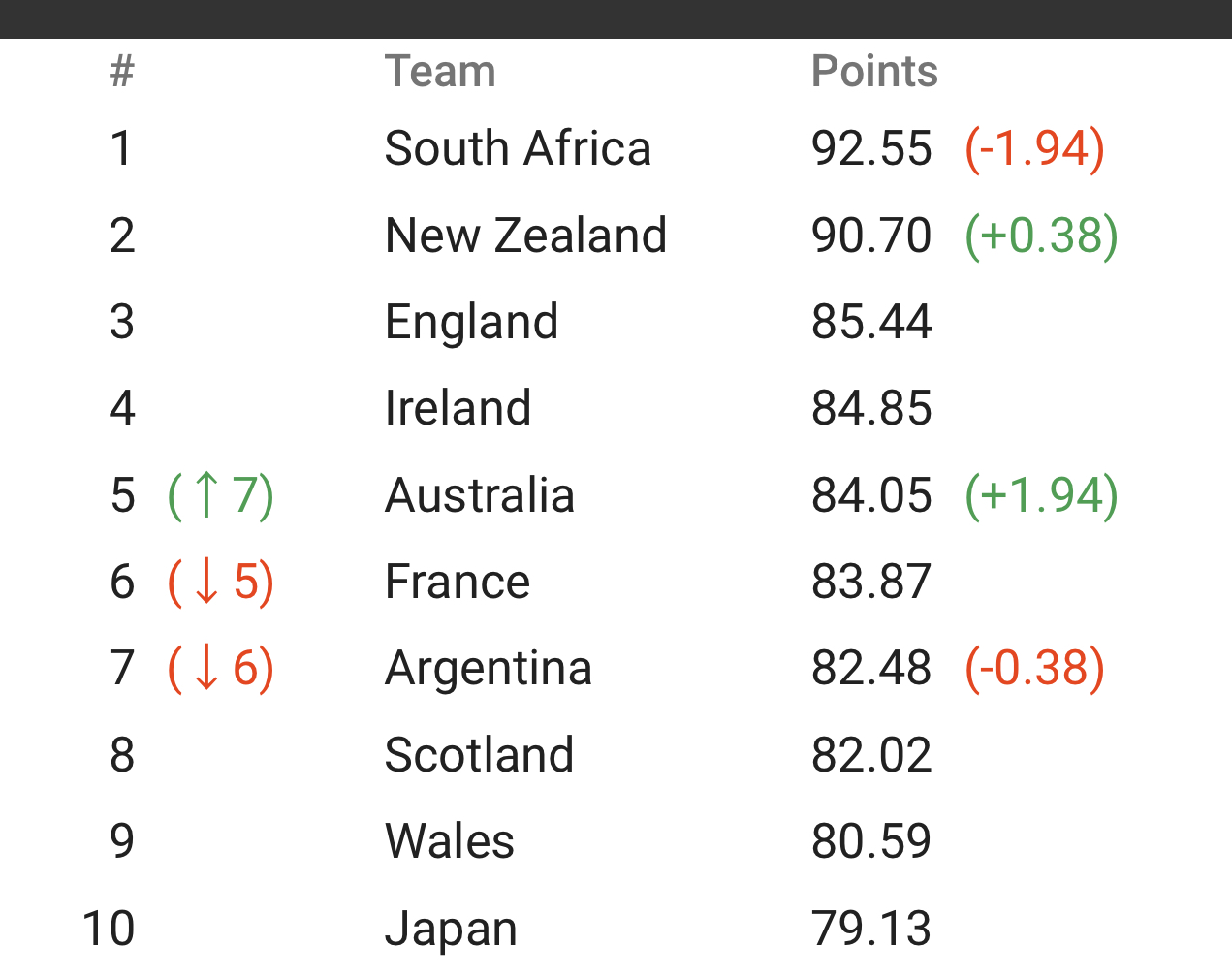The width and height of the screenshot is (1232, 977).
Task: Click Scotland in the rankings table
Action: coord(480,754)
